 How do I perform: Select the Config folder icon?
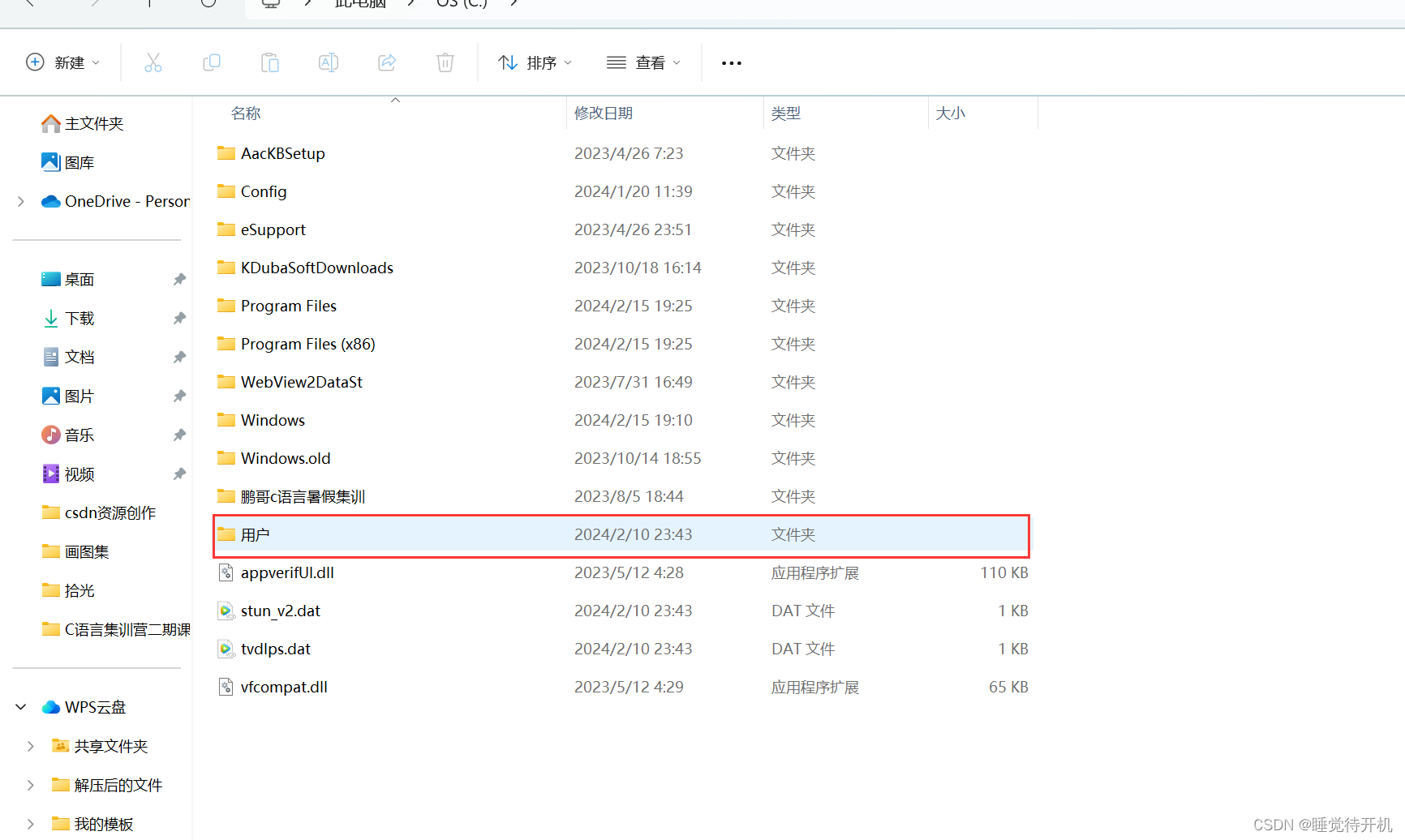point(226,191)
